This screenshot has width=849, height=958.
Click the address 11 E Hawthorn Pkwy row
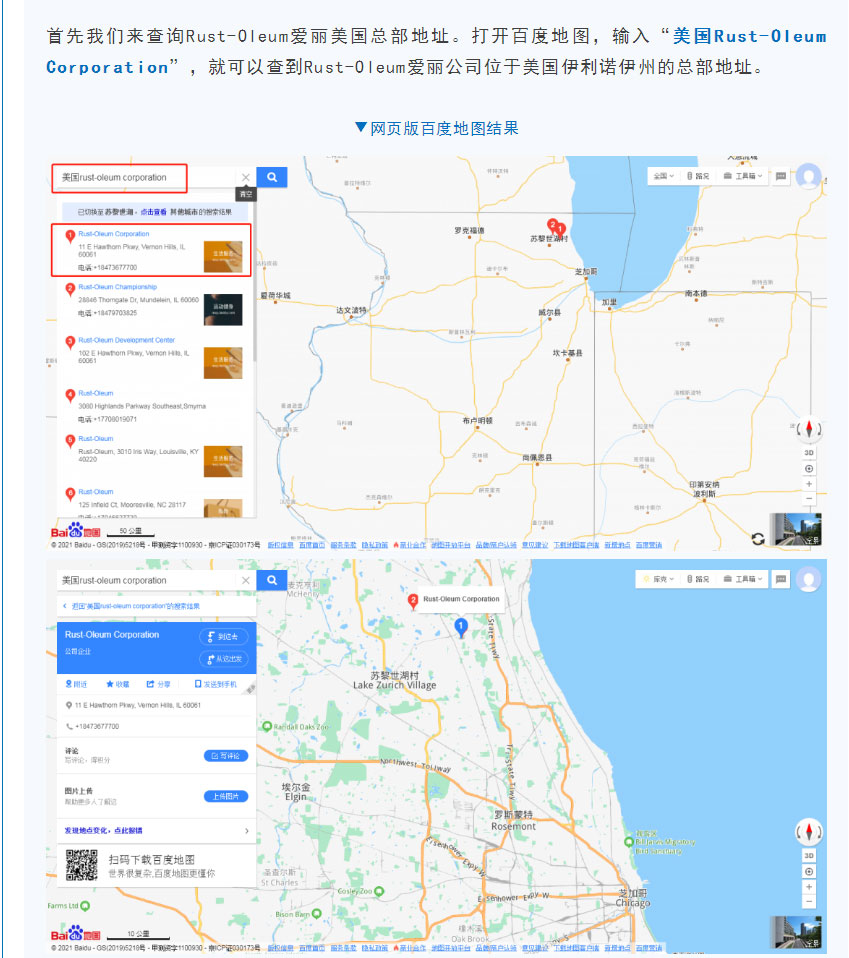(156, 705)
